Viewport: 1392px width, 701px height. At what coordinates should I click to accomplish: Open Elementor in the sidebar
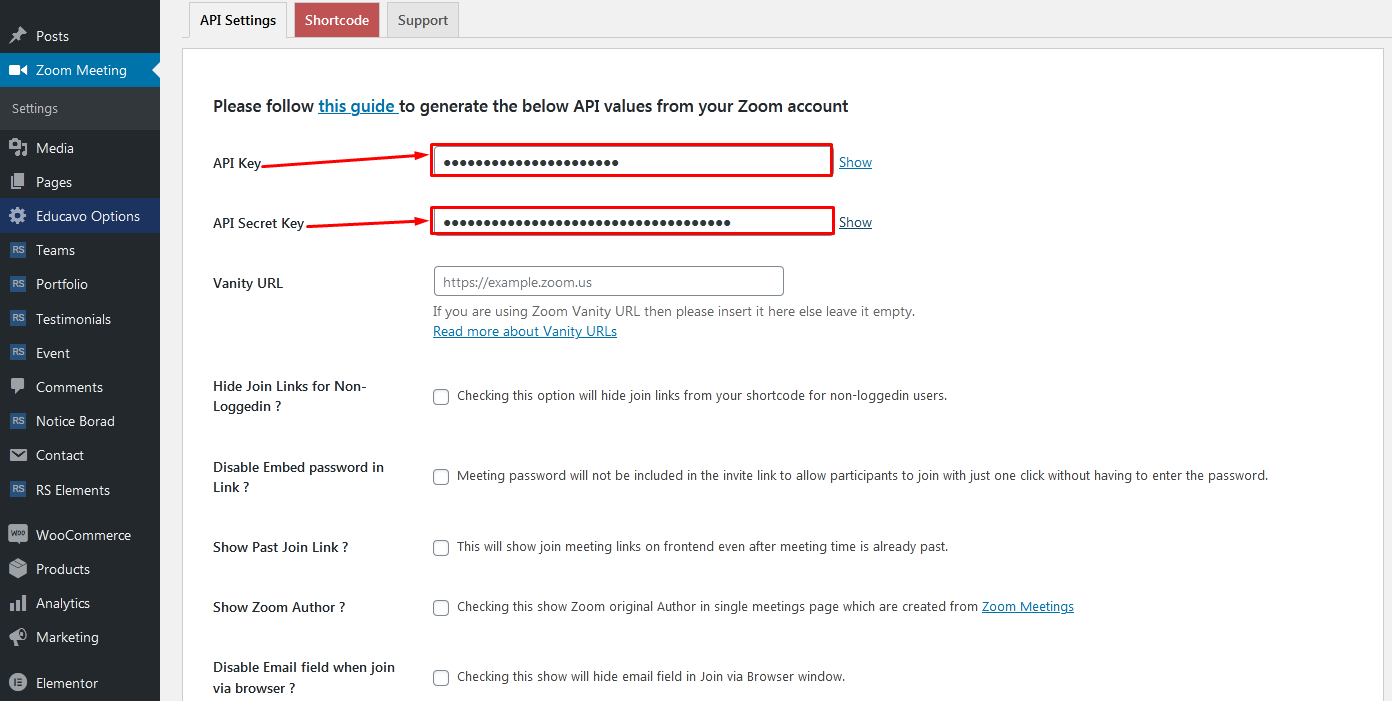[80, 683]
